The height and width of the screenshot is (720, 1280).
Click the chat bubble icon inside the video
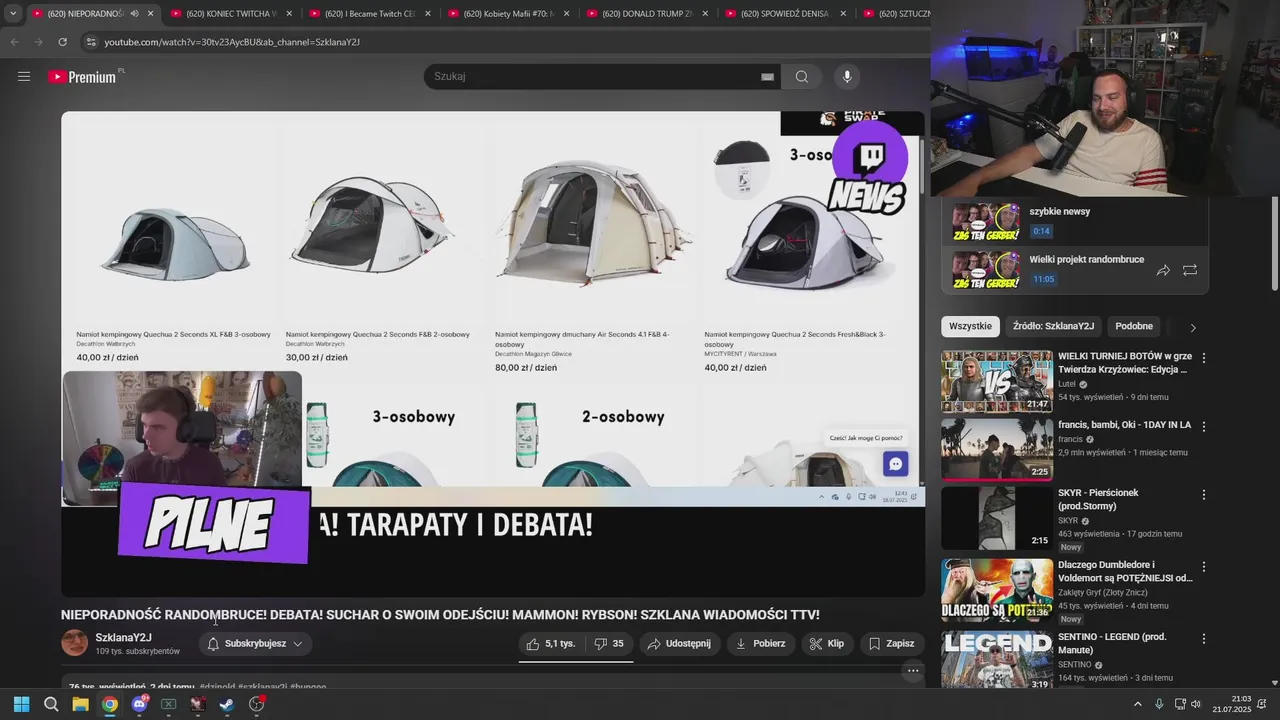[x=895, y=464]
